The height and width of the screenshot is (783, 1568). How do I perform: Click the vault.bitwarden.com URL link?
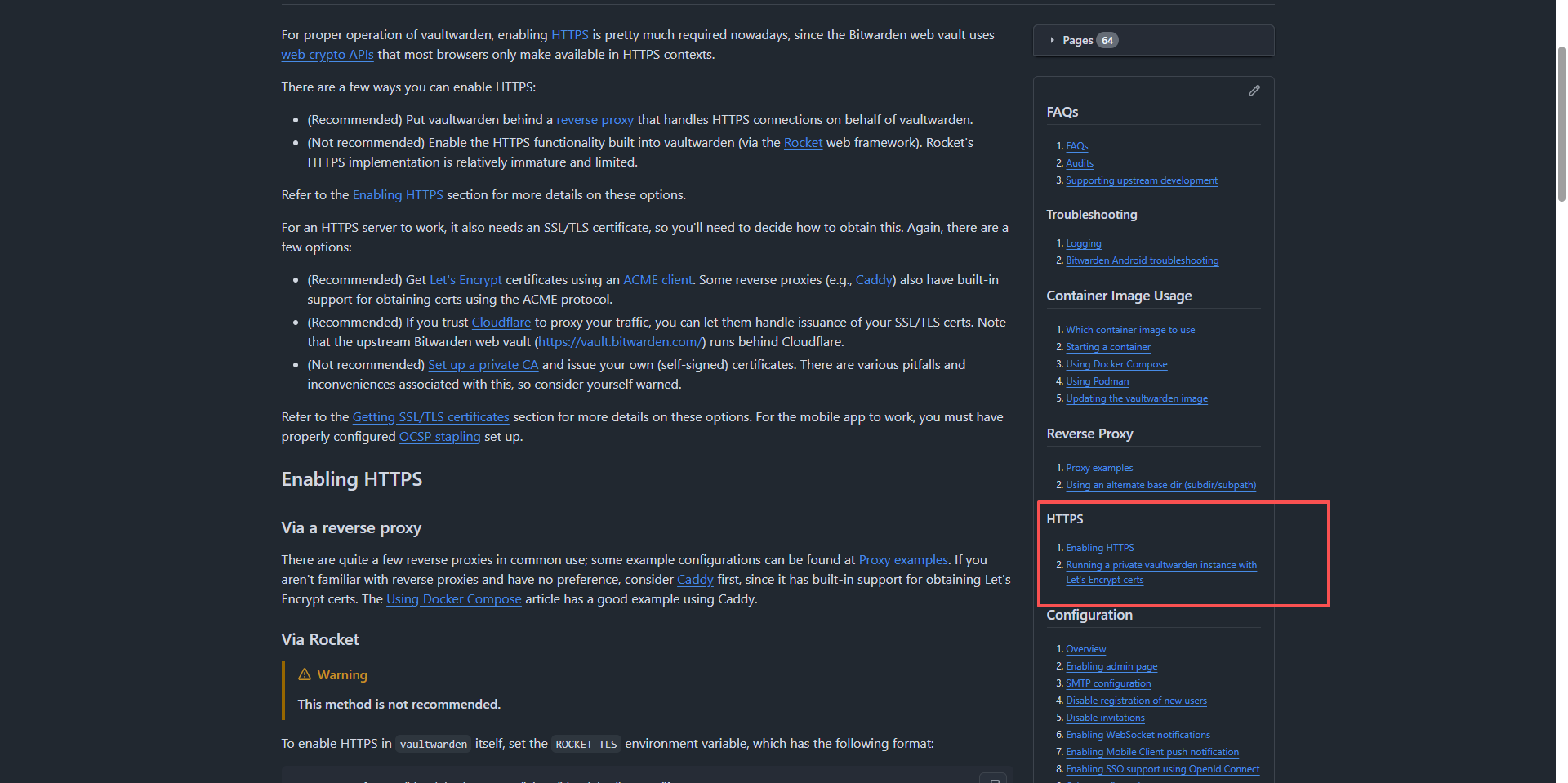[x=620, y=342]
